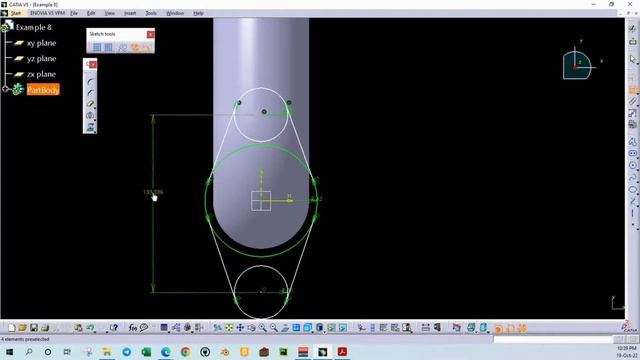The width and height of the screenshot is (640, 360).
Task: Select the second arc tool in floating toolbar
Action: tap(90, 93)
